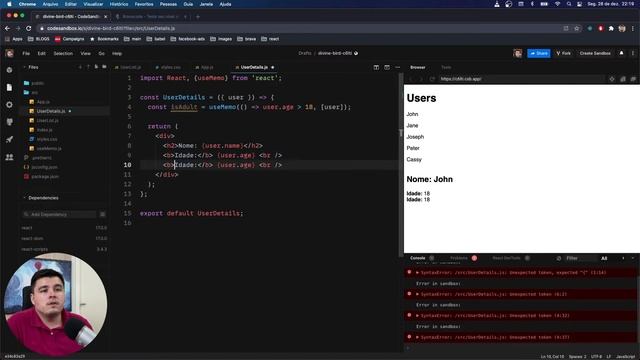
Task: Open the Sandbox Info sidebar icon
Action: pyautogui.click(x=9, y=70)
